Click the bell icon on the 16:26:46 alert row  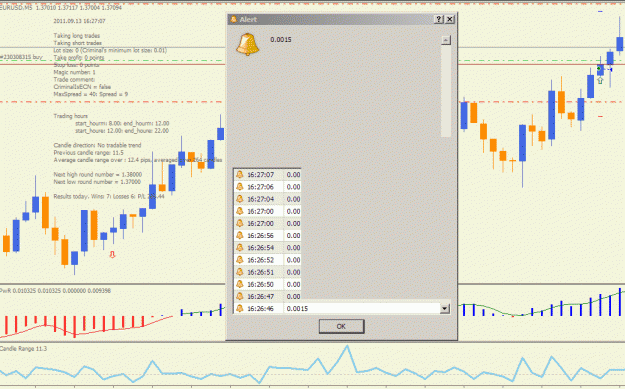coord(240,308)
